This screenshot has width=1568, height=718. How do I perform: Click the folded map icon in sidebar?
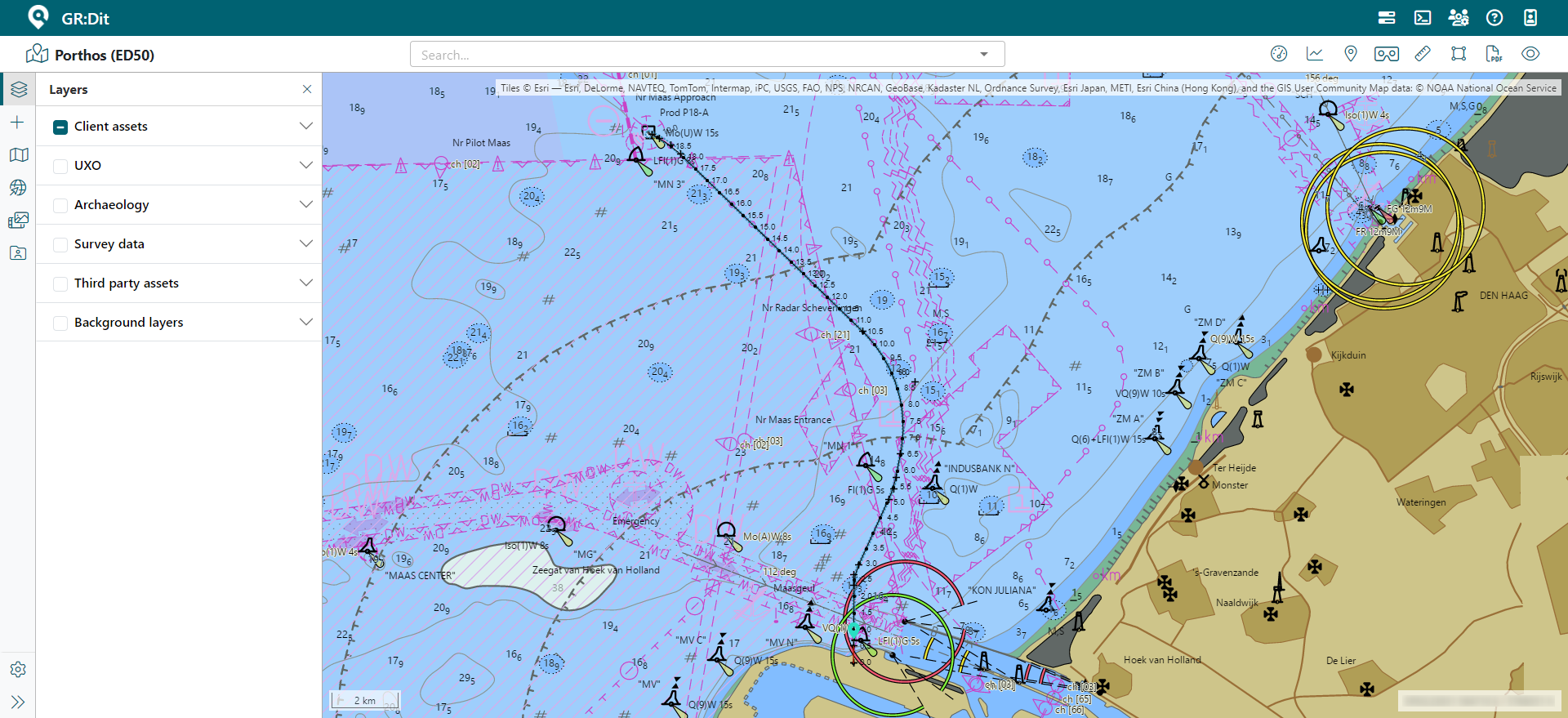tap(18, 155)
